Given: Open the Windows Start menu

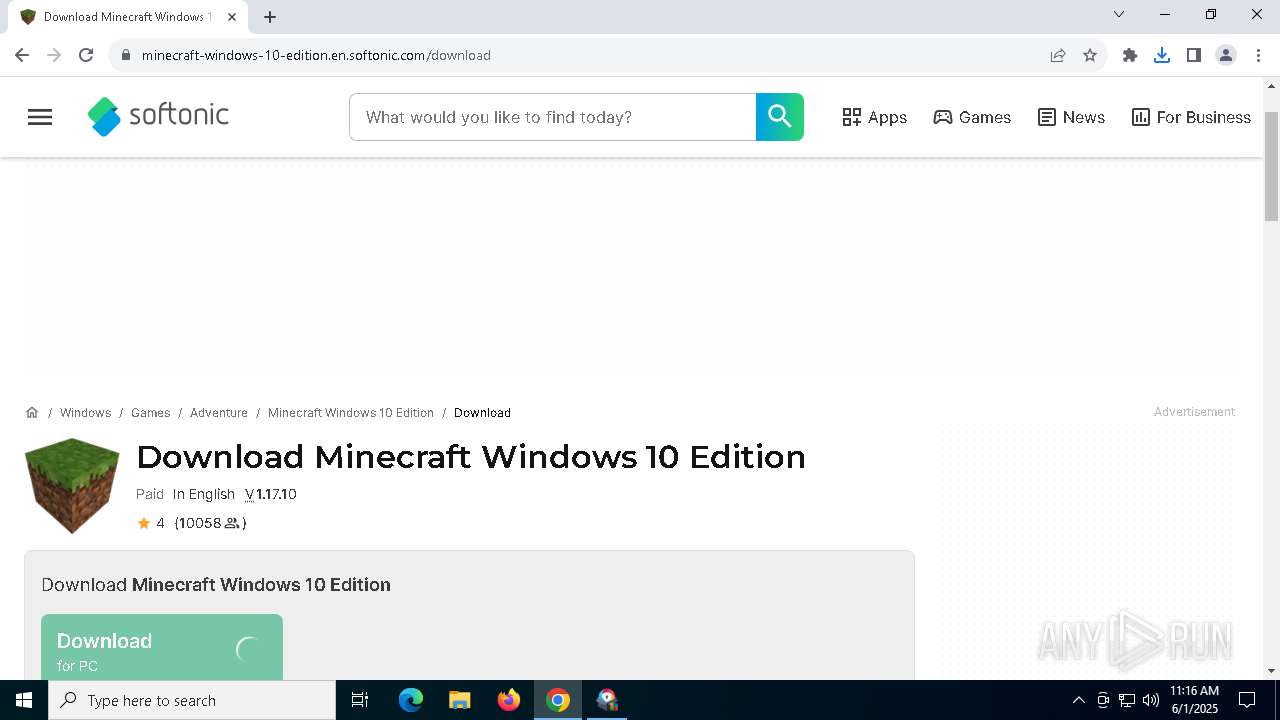Looking at the screenshot, I should 24,700.
